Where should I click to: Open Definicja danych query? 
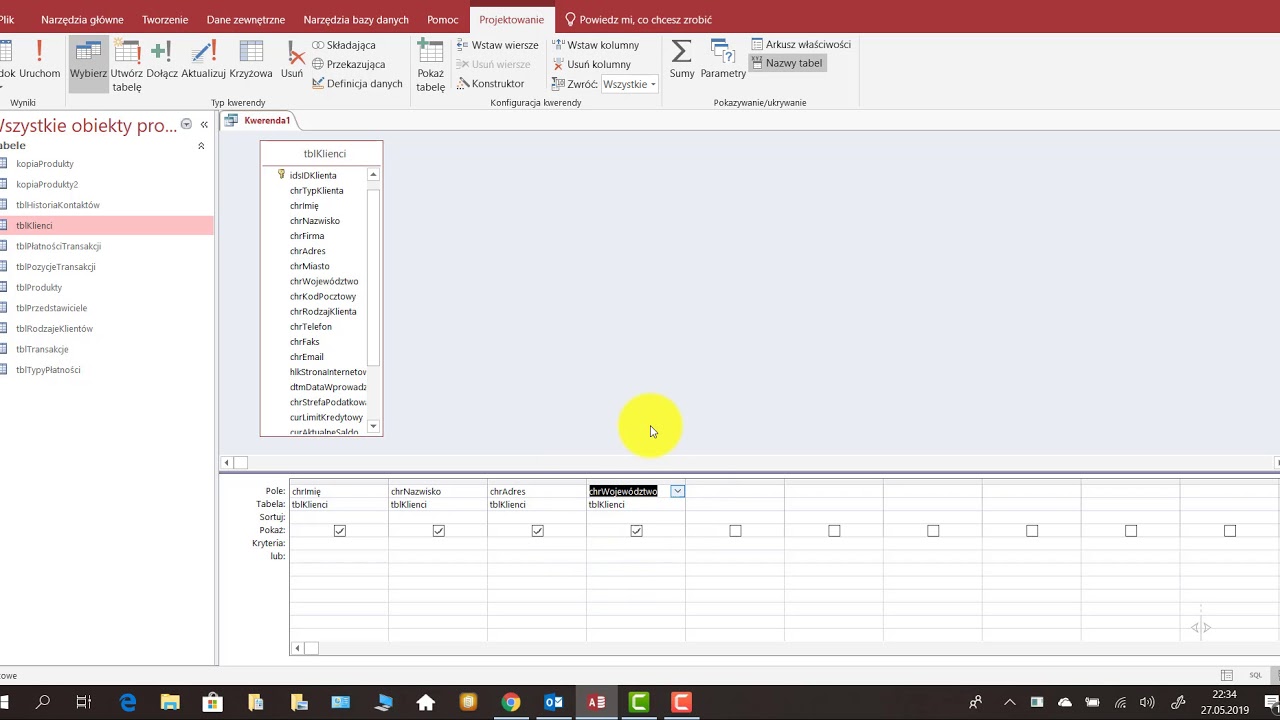pos(357,84)
